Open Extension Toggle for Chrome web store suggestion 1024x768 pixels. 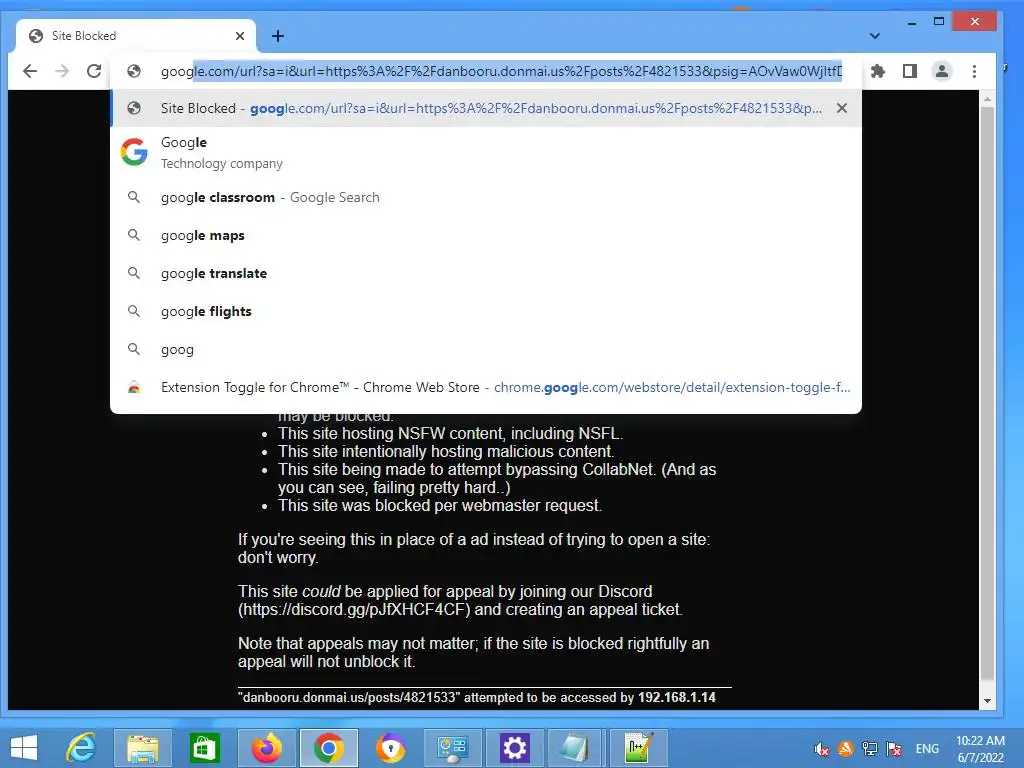pyautogui.click(x=486, y=387)
